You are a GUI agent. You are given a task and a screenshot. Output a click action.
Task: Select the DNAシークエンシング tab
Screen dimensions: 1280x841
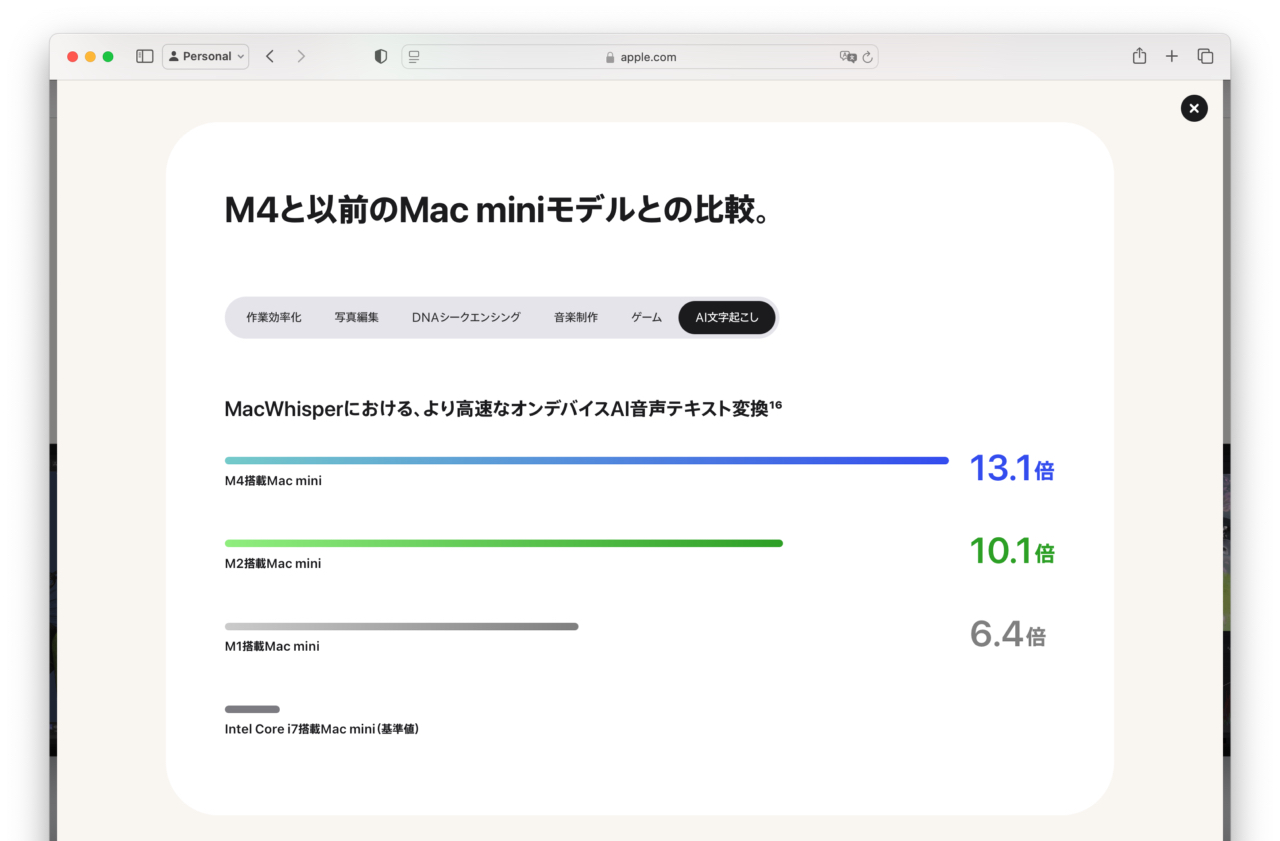click(466, 317)
